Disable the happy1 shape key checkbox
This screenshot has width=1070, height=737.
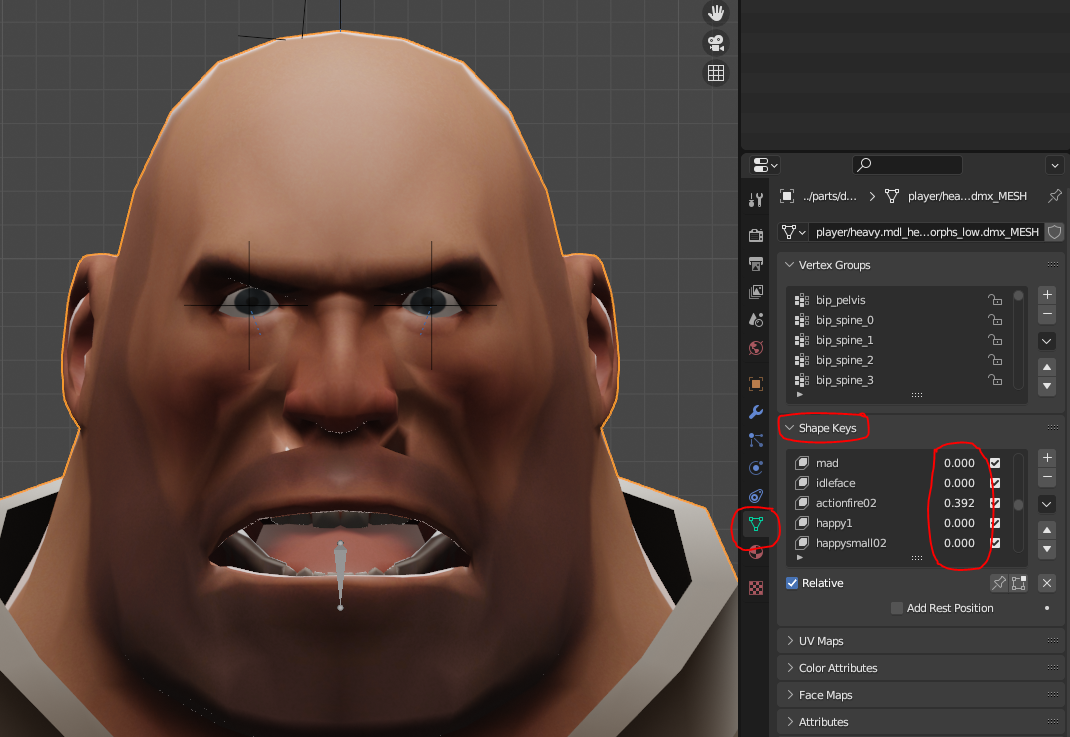point(995,523)
